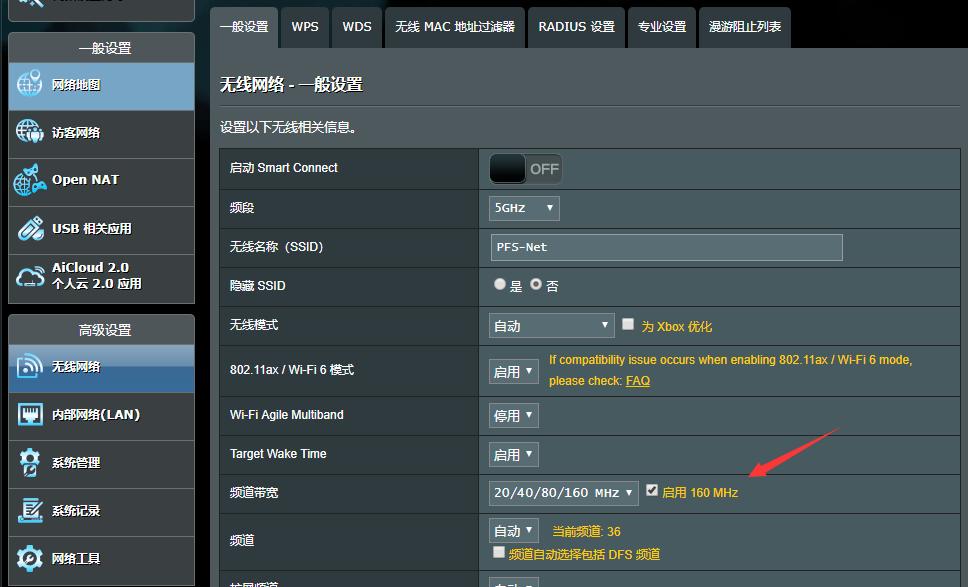Switch to the WPS tab
The height and width of the screenshot is (587, 968).
pos(305,27)
